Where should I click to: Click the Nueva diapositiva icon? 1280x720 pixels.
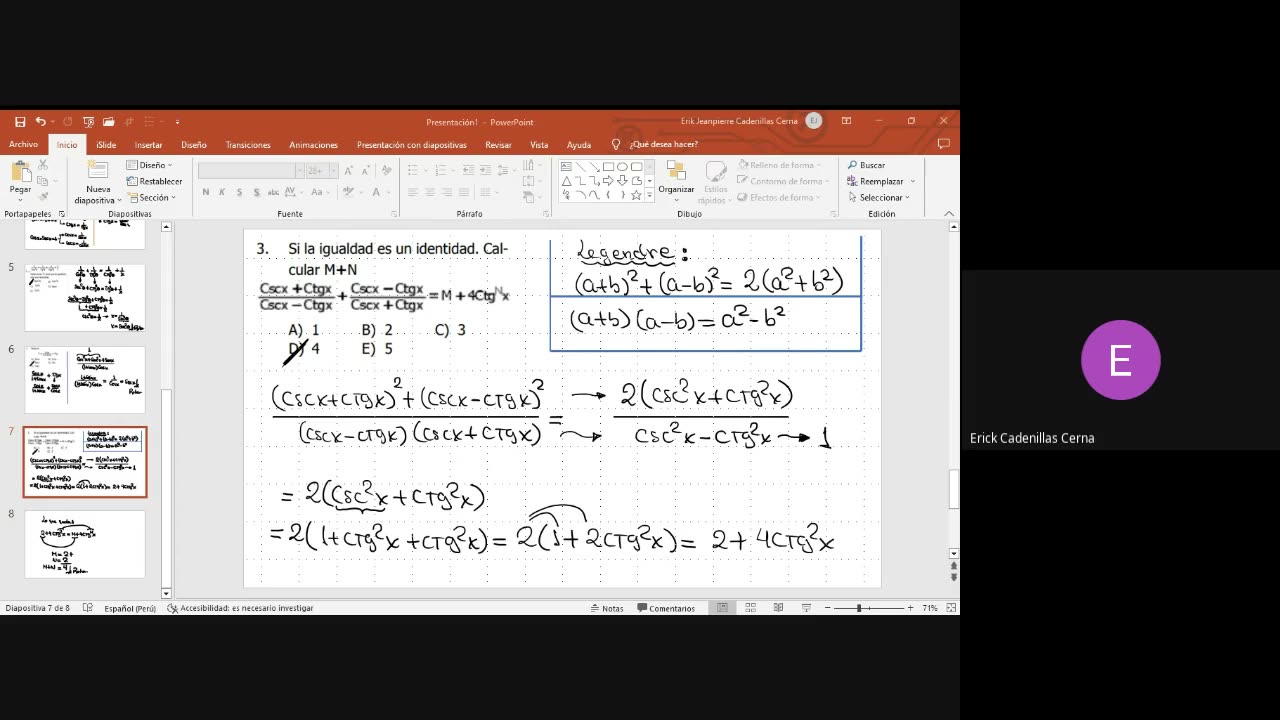coord(98,171)
